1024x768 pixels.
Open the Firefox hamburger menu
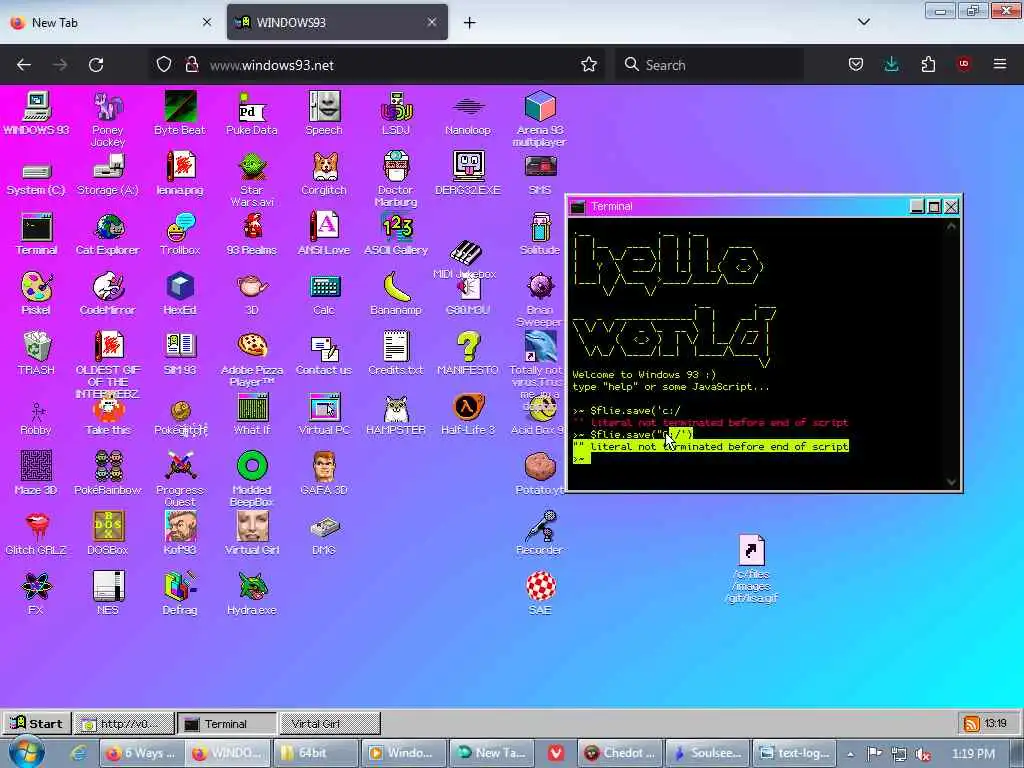pyautogui.click(x=999, y=64)
